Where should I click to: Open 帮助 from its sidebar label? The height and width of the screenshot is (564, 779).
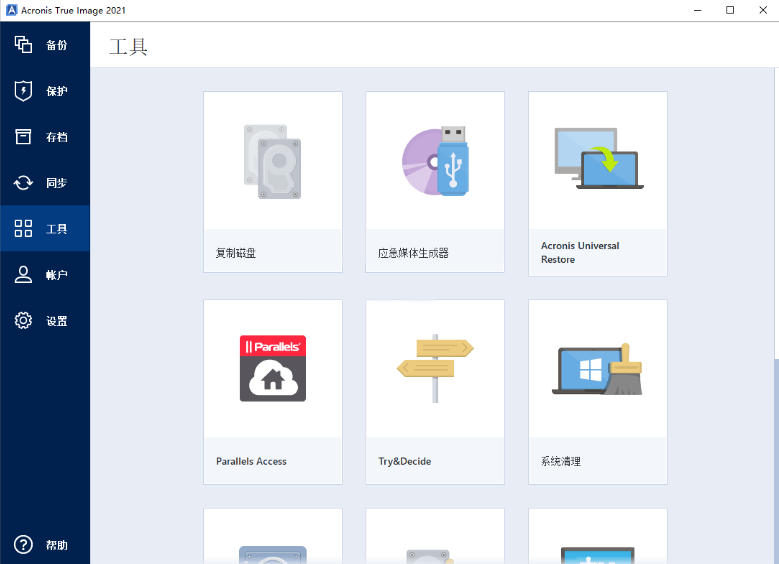click(x=57, y=545)
